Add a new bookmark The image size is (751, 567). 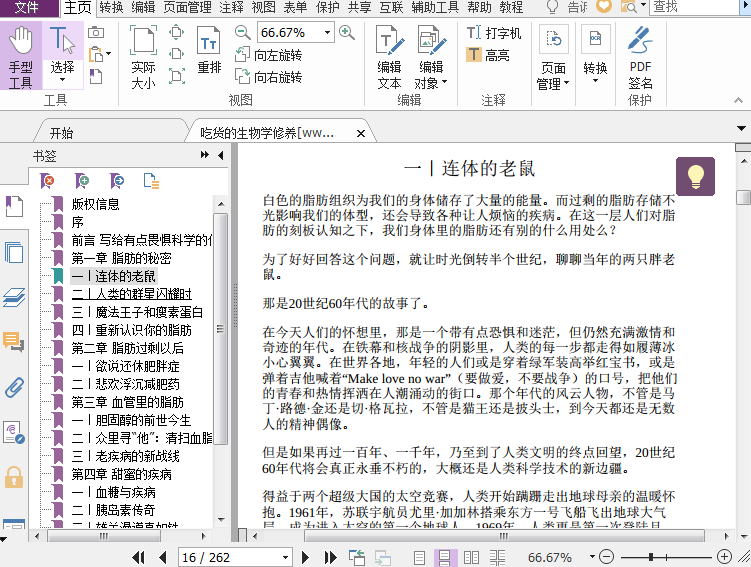pos(82,181)
